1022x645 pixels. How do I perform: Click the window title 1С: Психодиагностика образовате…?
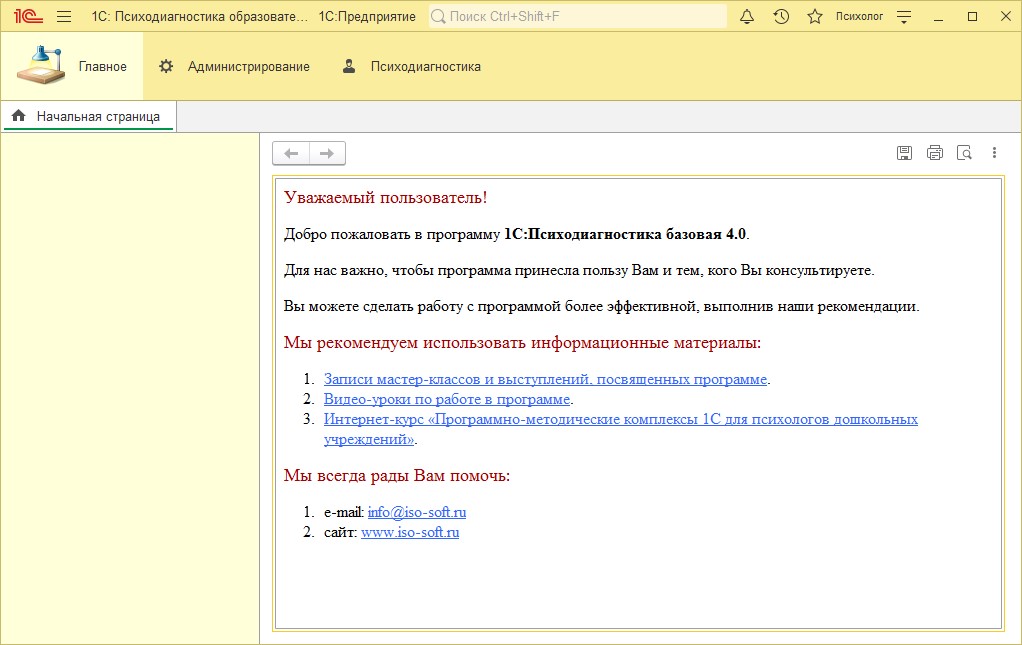199,16
